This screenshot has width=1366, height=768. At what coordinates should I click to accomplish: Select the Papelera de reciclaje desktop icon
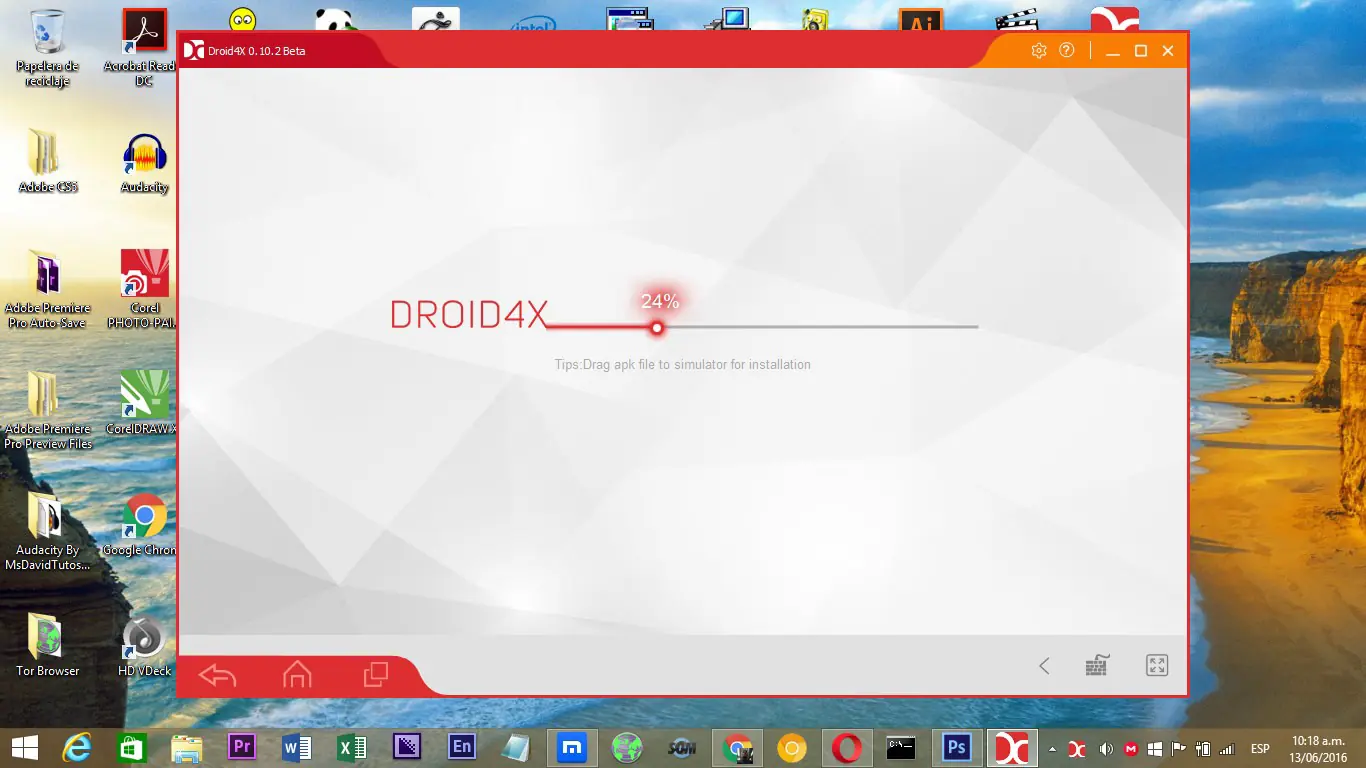click(48, 48)
